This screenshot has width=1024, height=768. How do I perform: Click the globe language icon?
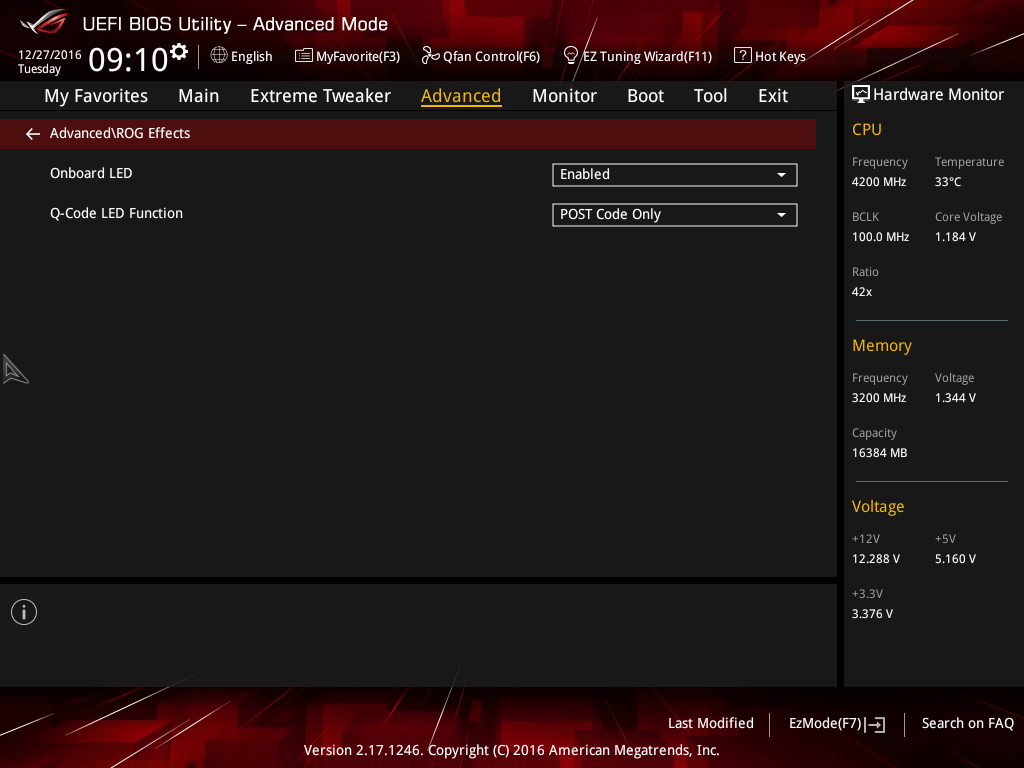pos(219,56)
